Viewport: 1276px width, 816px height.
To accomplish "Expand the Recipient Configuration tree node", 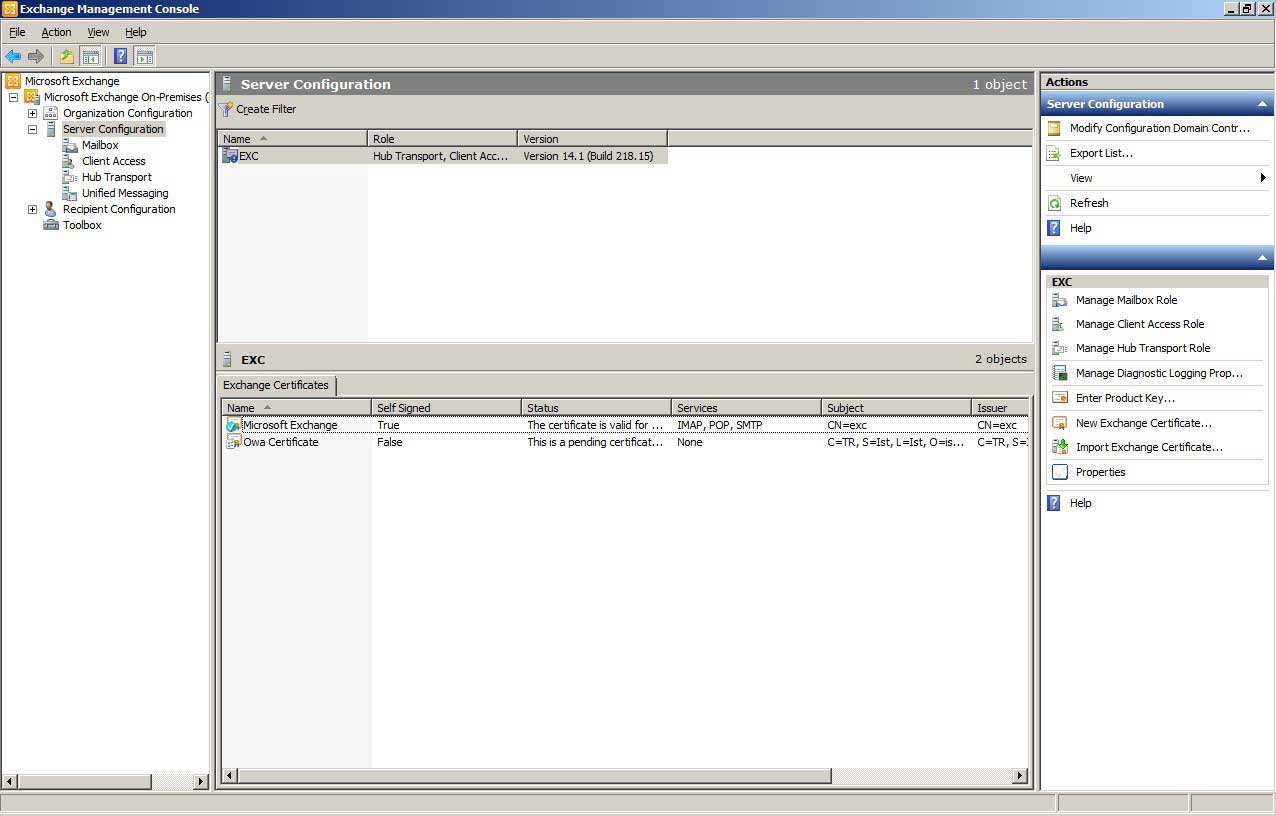I will pyautogui.click(x=32, y=209).
